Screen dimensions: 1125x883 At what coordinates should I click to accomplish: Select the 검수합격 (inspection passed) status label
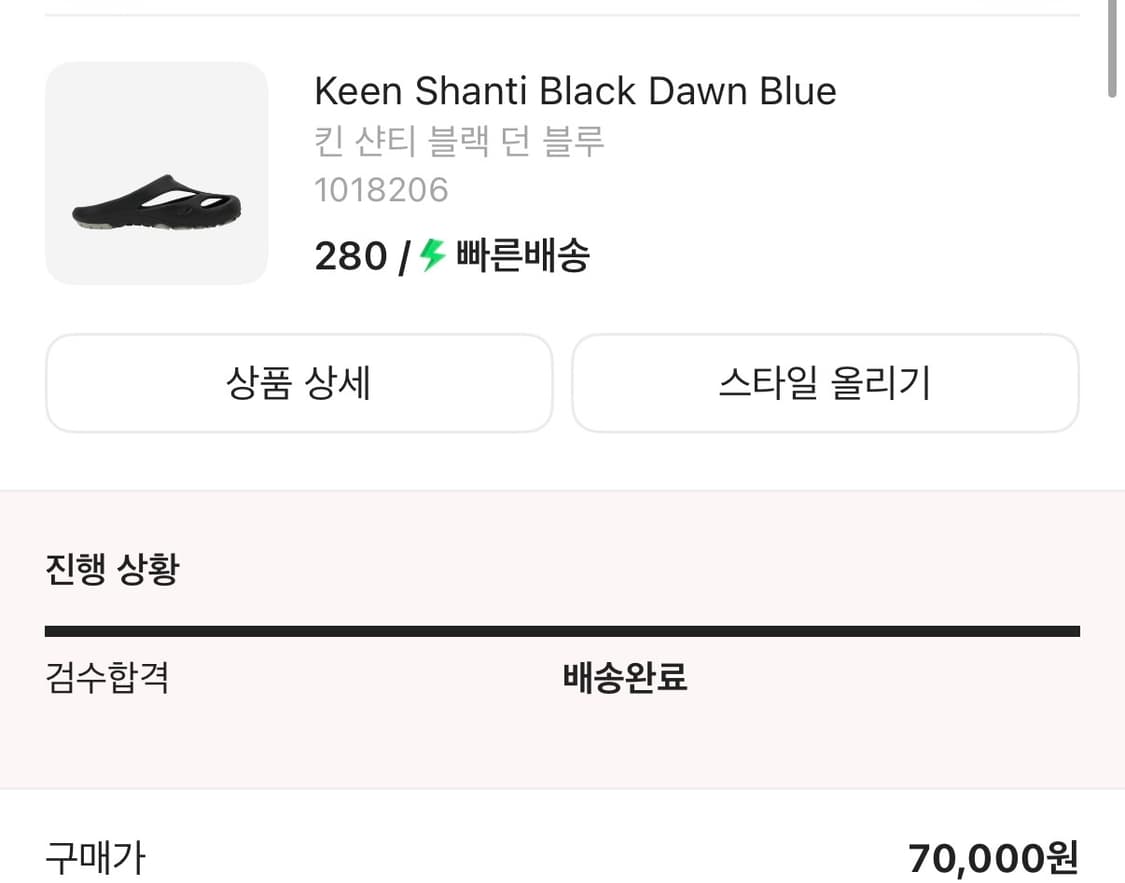click(107, 678)
